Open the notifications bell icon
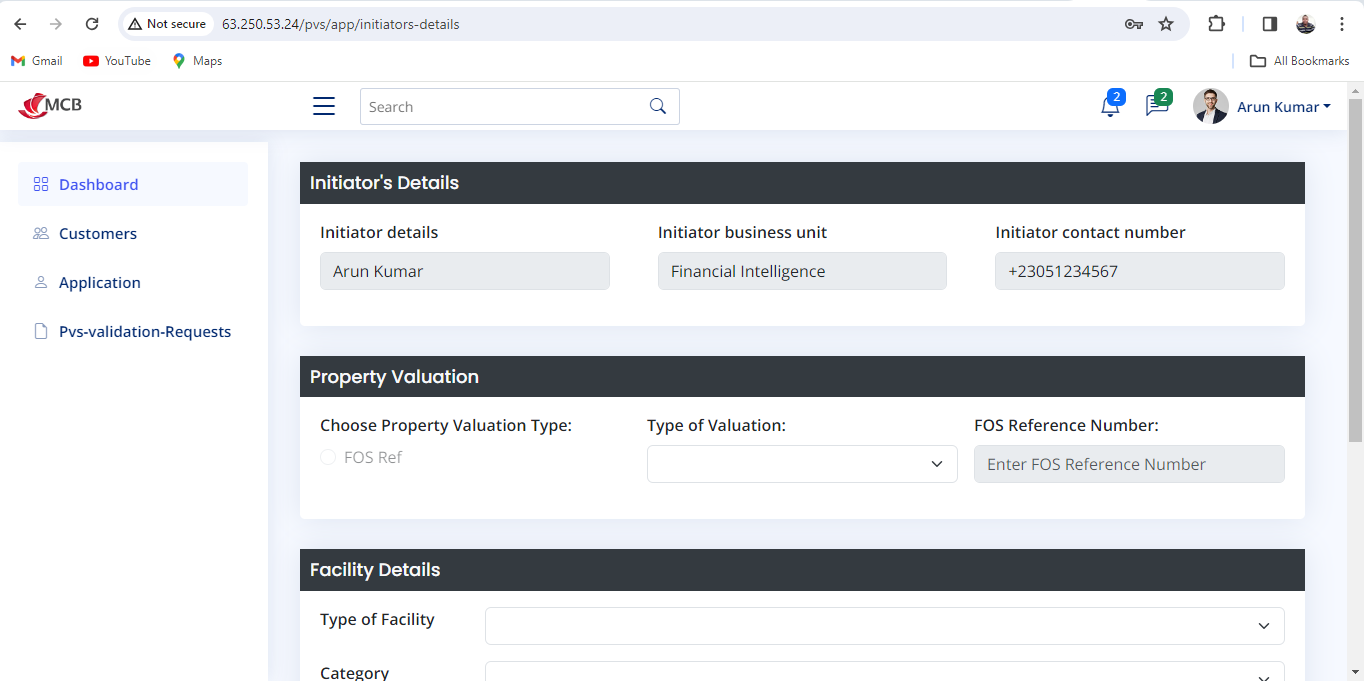 tap(1110, 106)
